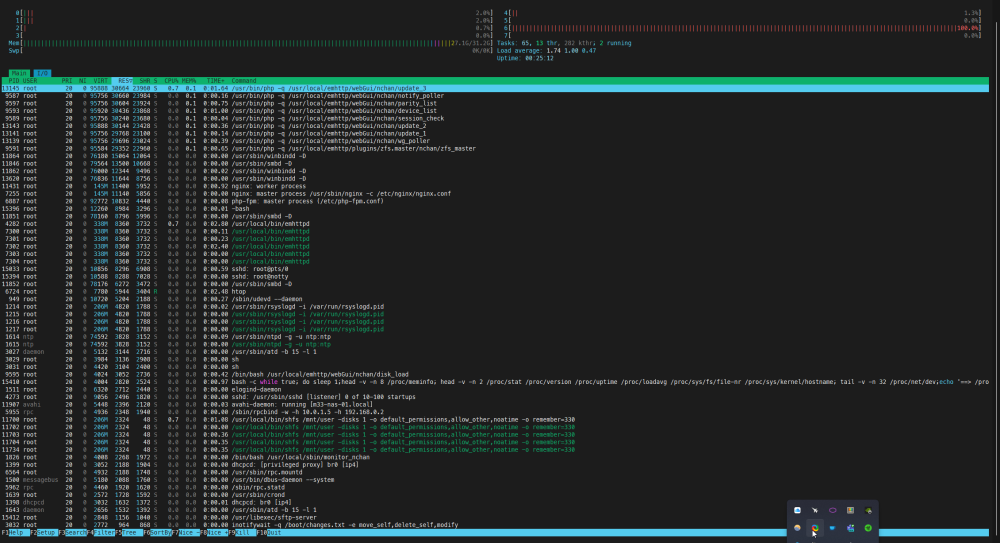Open the rainbow monitor tray icon
The image size is (1000, 543).
[x=850, y=510]
